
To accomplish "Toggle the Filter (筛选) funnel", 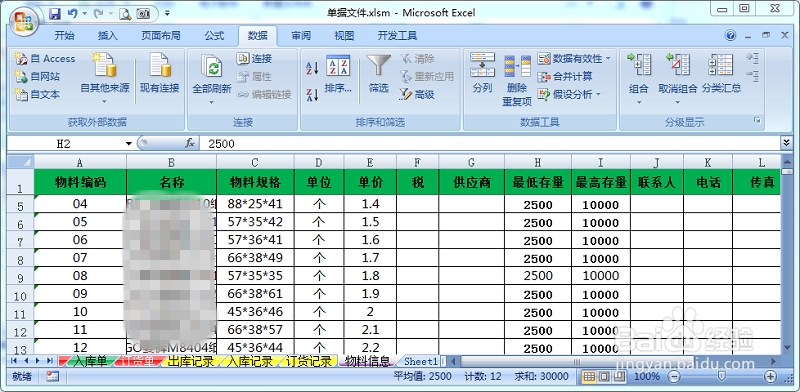I will (379, 75).
